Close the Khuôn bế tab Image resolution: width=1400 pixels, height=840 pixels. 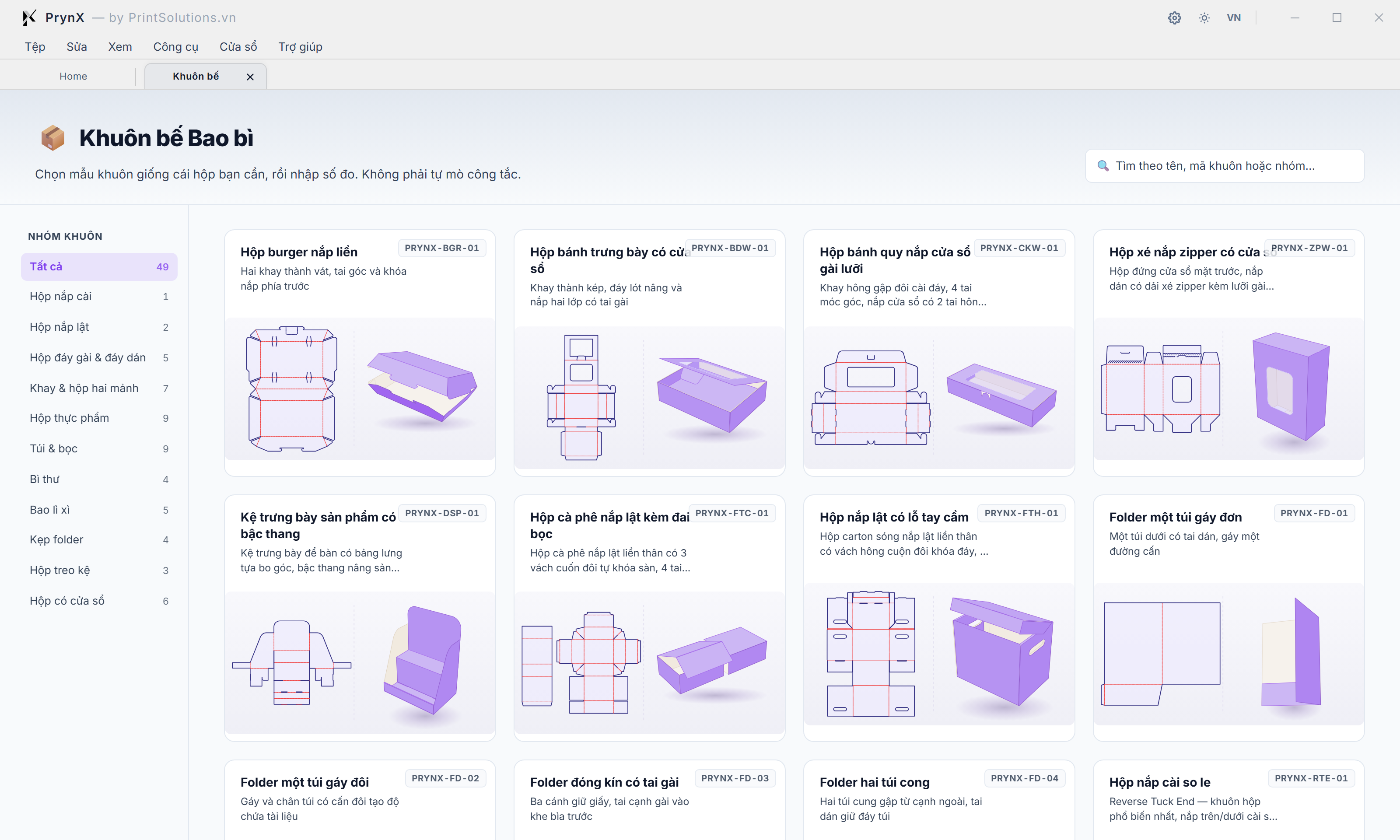tap(250, 77)
